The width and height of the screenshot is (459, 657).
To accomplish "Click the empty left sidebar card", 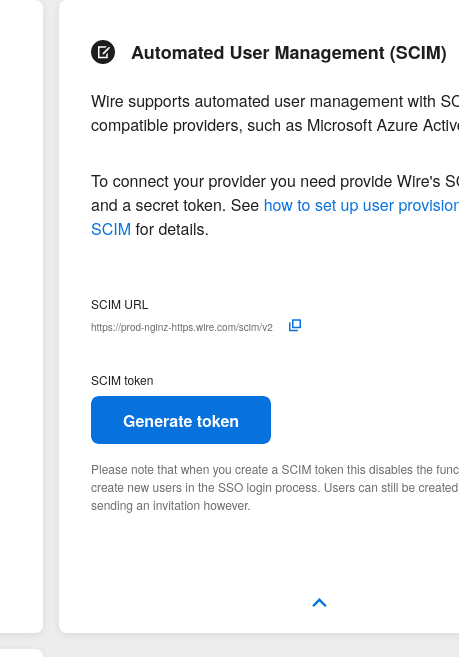I will pyautogui.click(x=21, y=316).
